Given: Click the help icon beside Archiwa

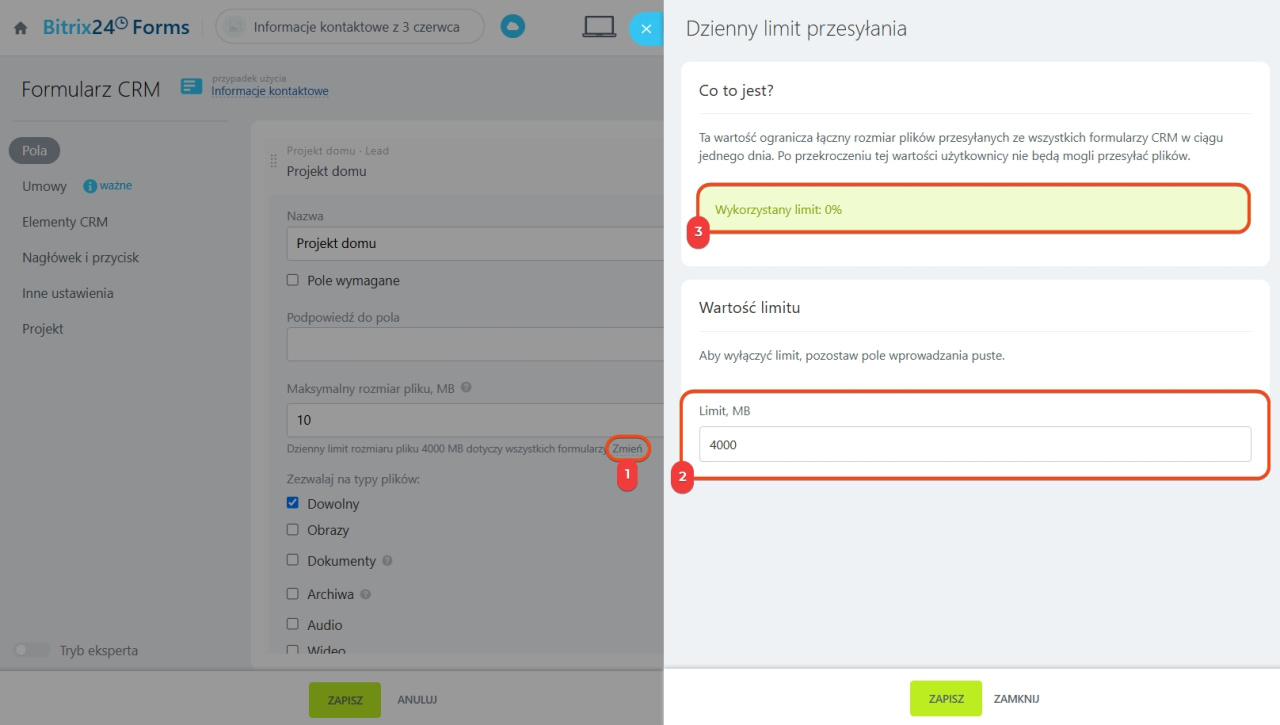Looking at the screenshot, I should click(x=365, y=594).
